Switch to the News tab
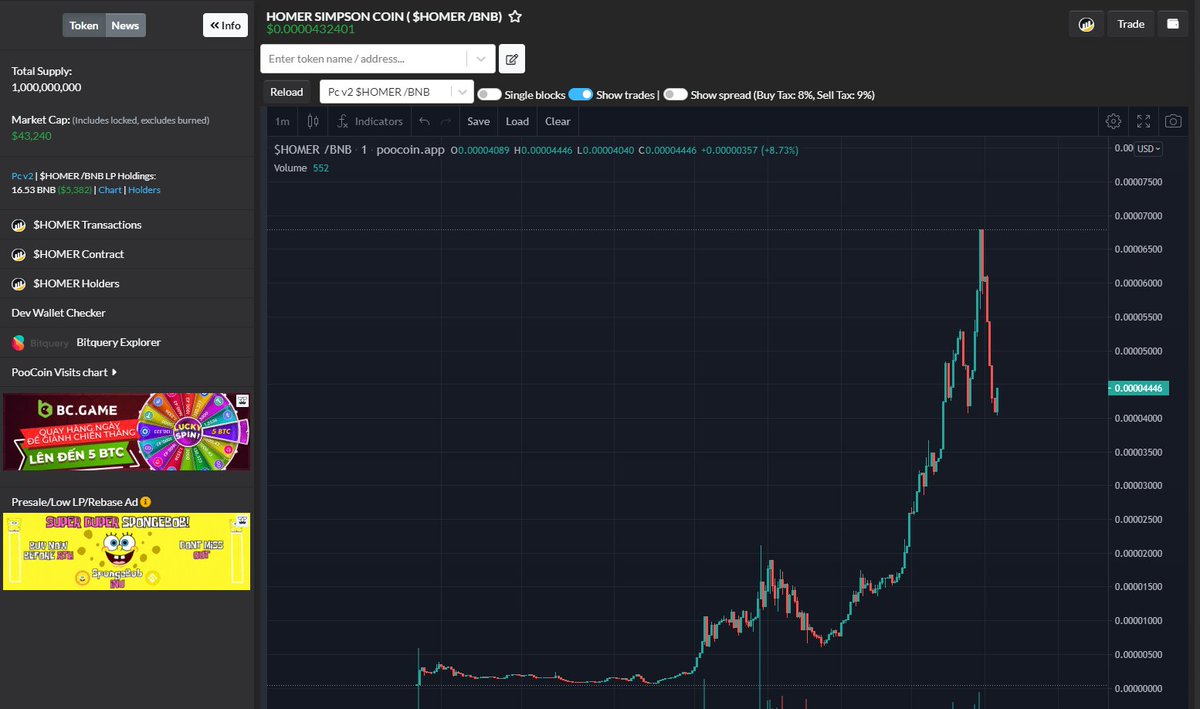Screen dimensions: 1200x709 [x=125, y=25]
